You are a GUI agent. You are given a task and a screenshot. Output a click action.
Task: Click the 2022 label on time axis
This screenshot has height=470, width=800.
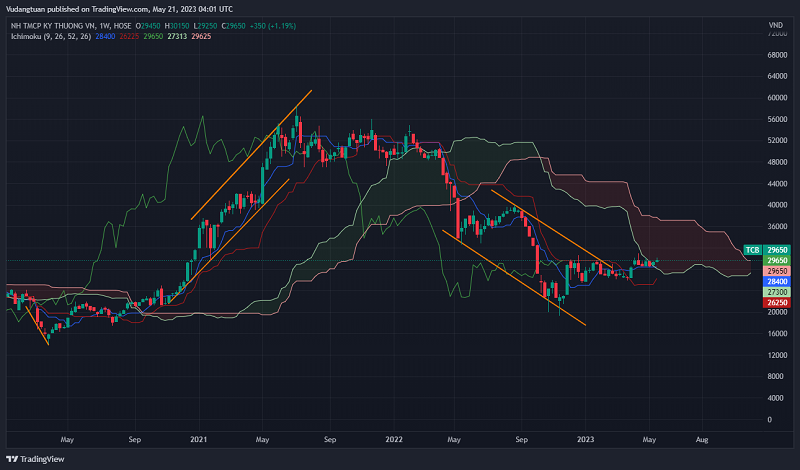coord(394,438)
